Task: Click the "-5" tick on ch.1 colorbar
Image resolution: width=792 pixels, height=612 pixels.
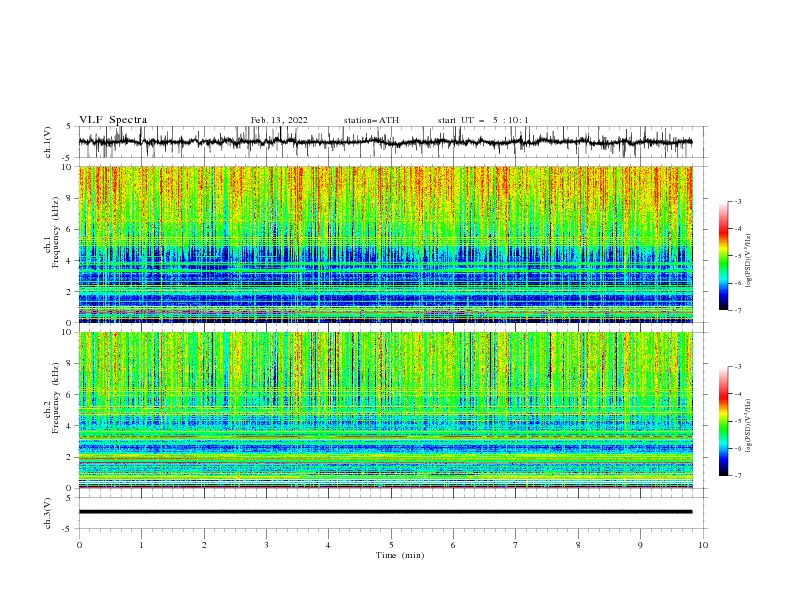Action: (x=738, y=256)
